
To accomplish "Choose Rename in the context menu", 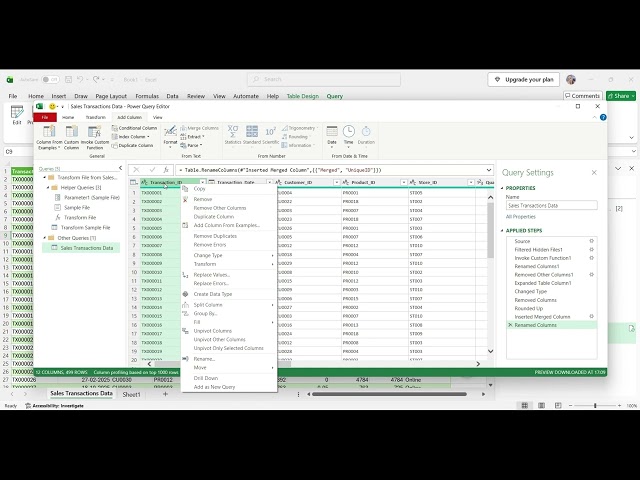I will pos(229,359).
